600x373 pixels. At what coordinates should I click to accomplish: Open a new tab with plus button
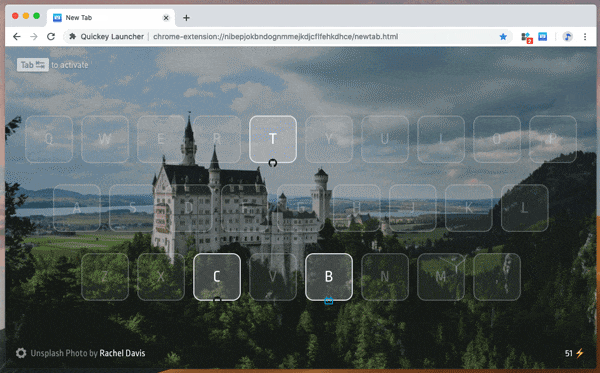pyautogui.click(x=186, y=18)
